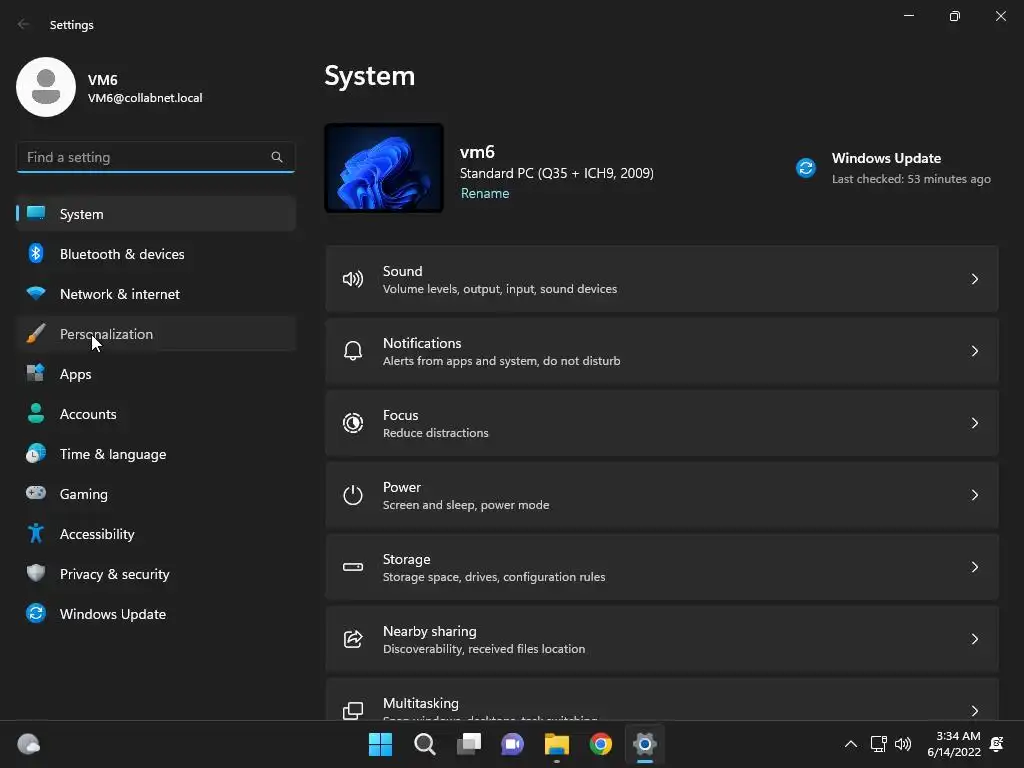Select Bluetooth & devices category
Screen dimensions: 1024x768
point(156,253)
